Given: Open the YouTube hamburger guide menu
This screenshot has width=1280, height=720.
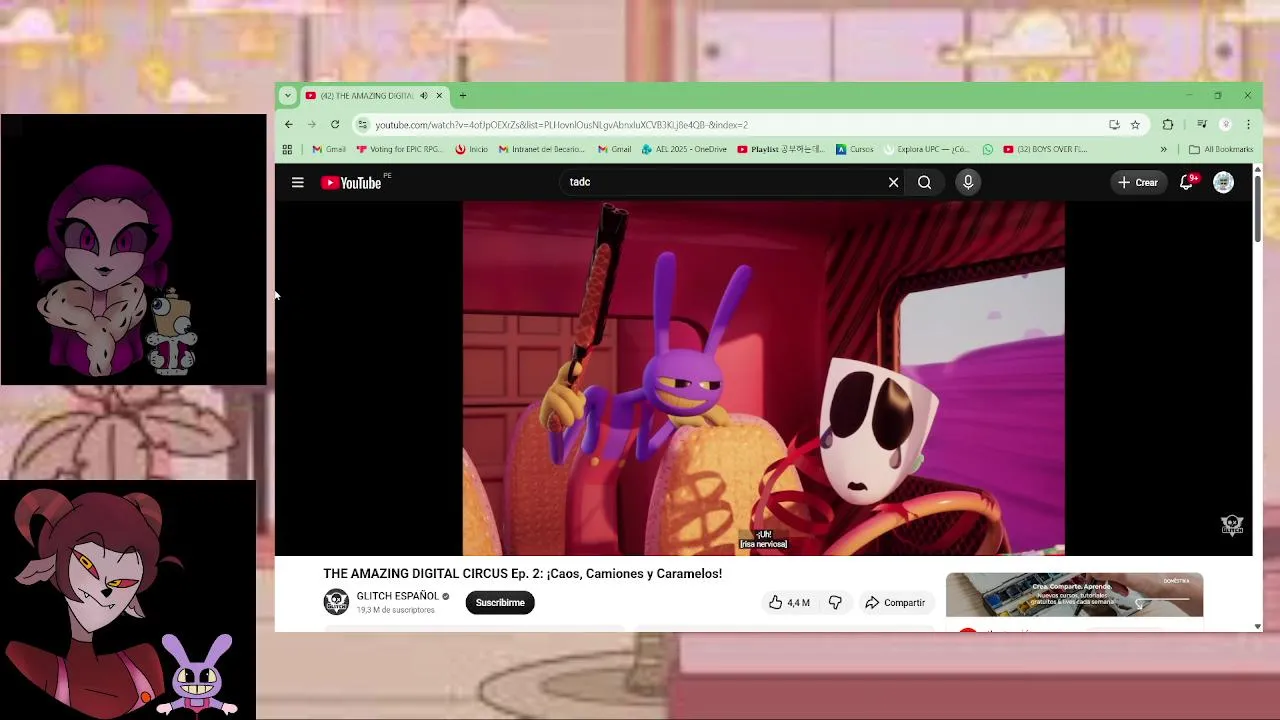Looking at the screenshot, I should 297,182.
